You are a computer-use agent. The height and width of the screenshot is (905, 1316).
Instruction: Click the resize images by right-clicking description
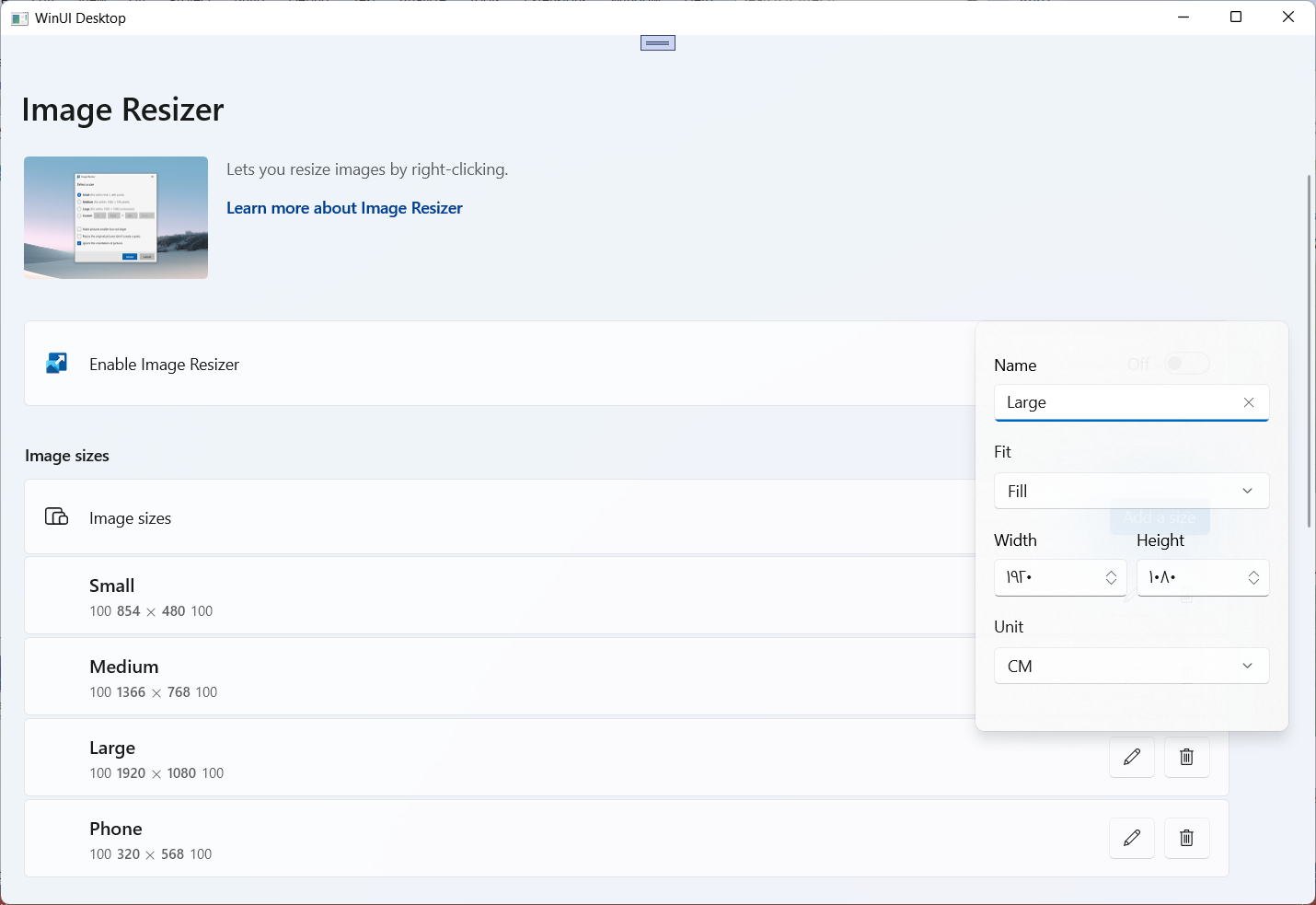point(367,169)
